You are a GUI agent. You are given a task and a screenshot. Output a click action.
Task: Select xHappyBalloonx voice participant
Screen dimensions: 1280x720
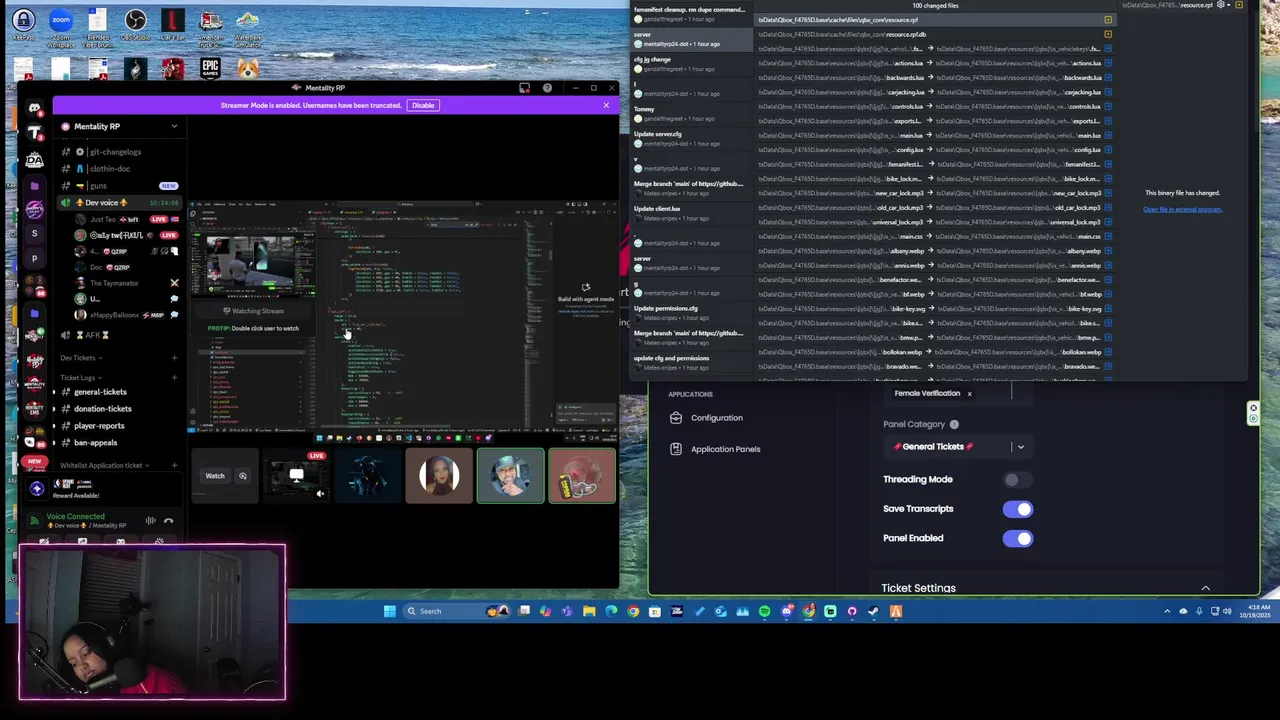pyautogui.click(x=125, y=315)
